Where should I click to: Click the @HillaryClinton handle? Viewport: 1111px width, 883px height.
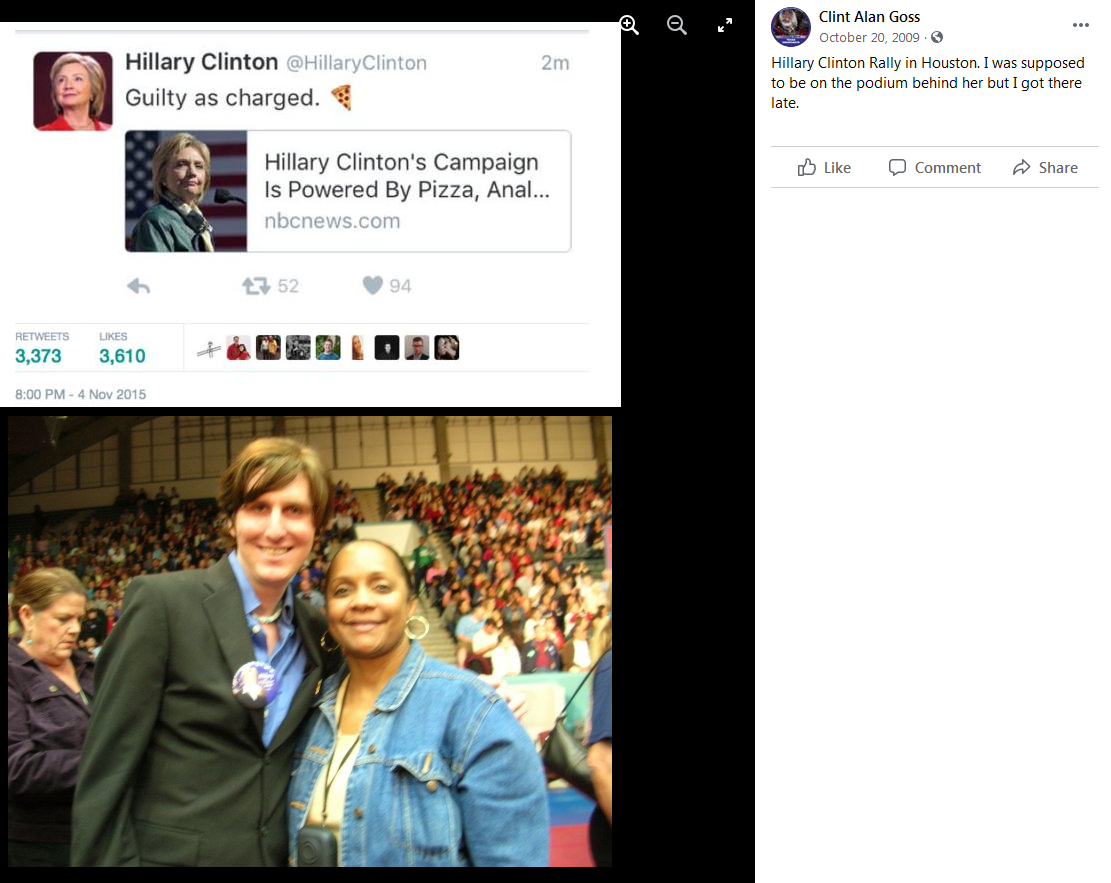coord(356,63)
